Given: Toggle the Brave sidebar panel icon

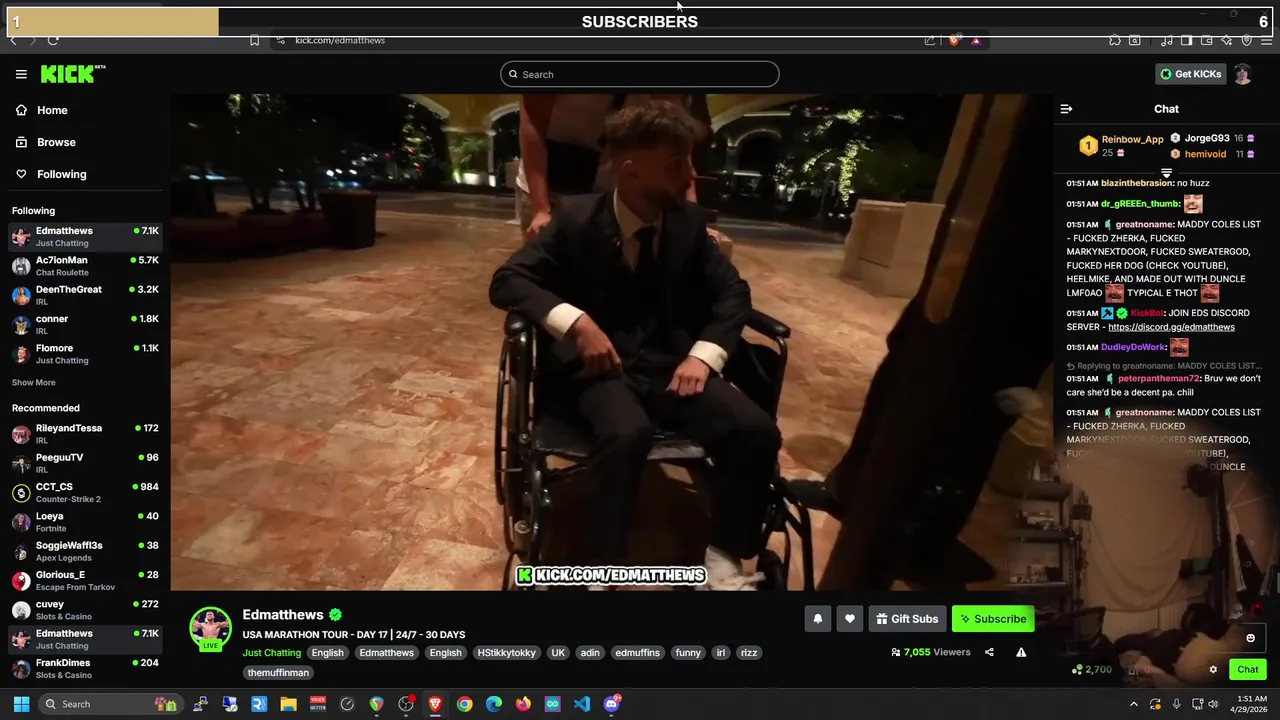Looking at the screenshot, I should (1186, 41).
